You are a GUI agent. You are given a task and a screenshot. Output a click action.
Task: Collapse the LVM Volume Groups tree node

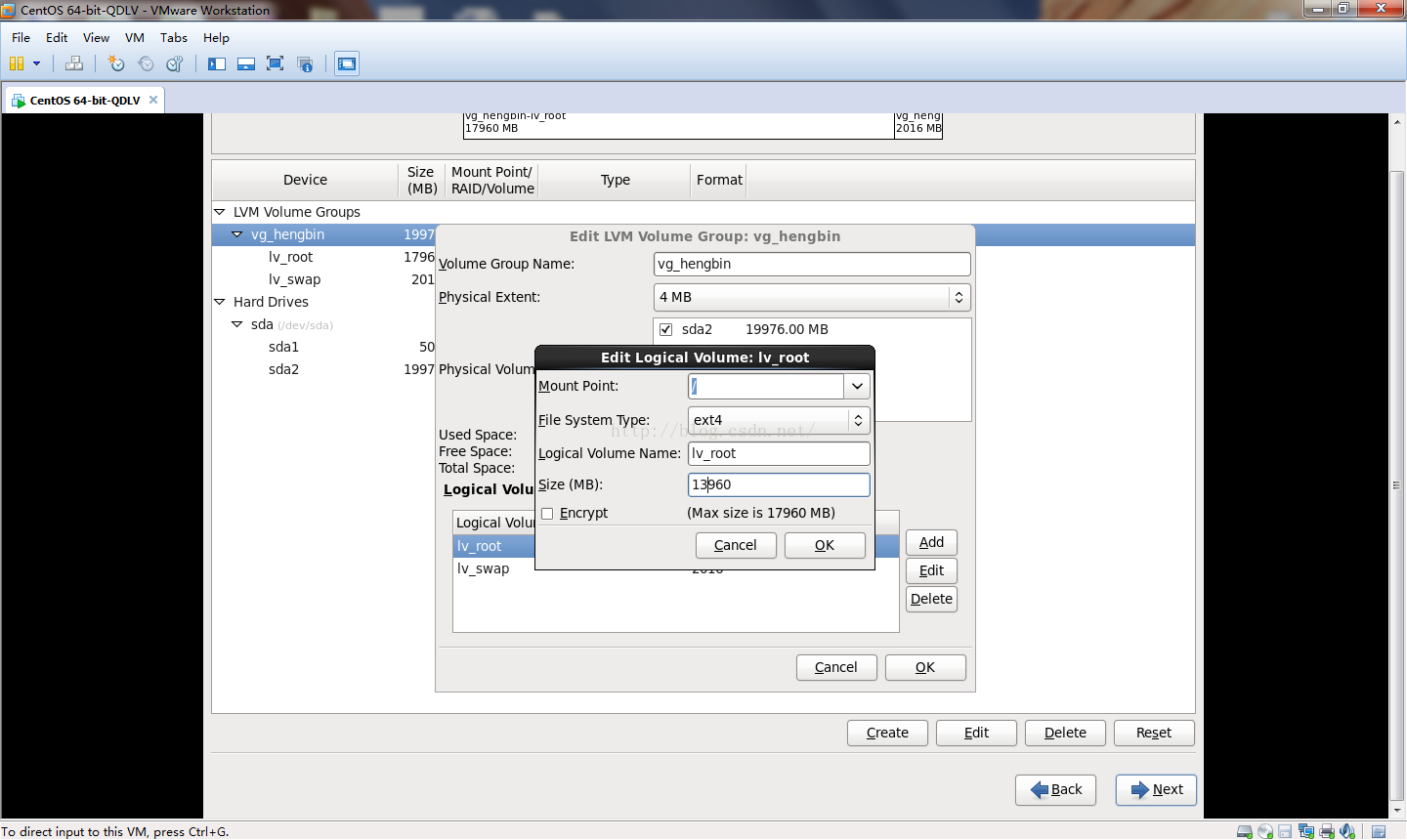[x=220, y=212]
